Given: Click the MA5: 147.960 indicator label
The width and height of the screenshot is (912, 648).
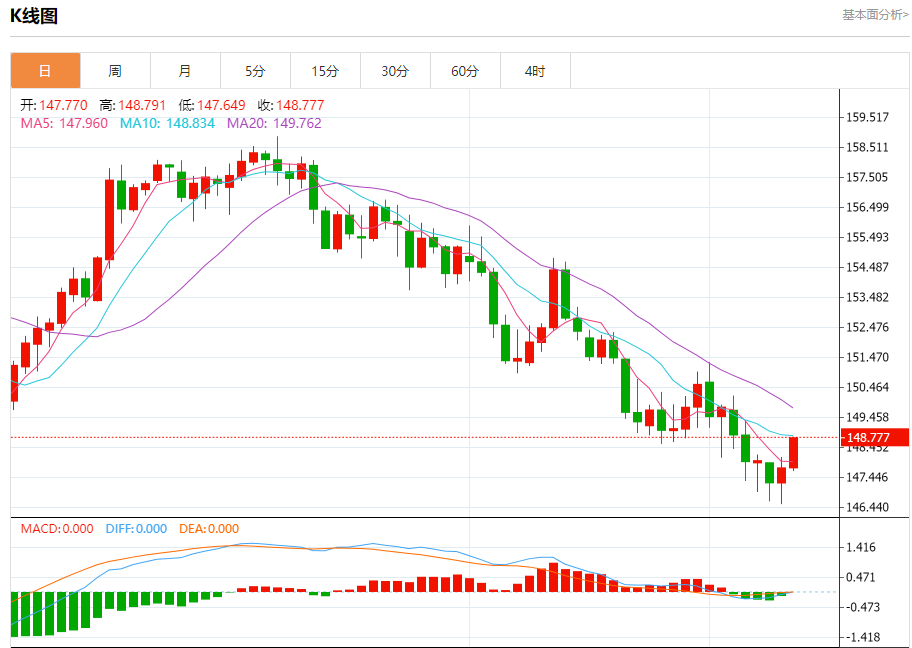Looking at the screenshot, I should coord(64,123).
